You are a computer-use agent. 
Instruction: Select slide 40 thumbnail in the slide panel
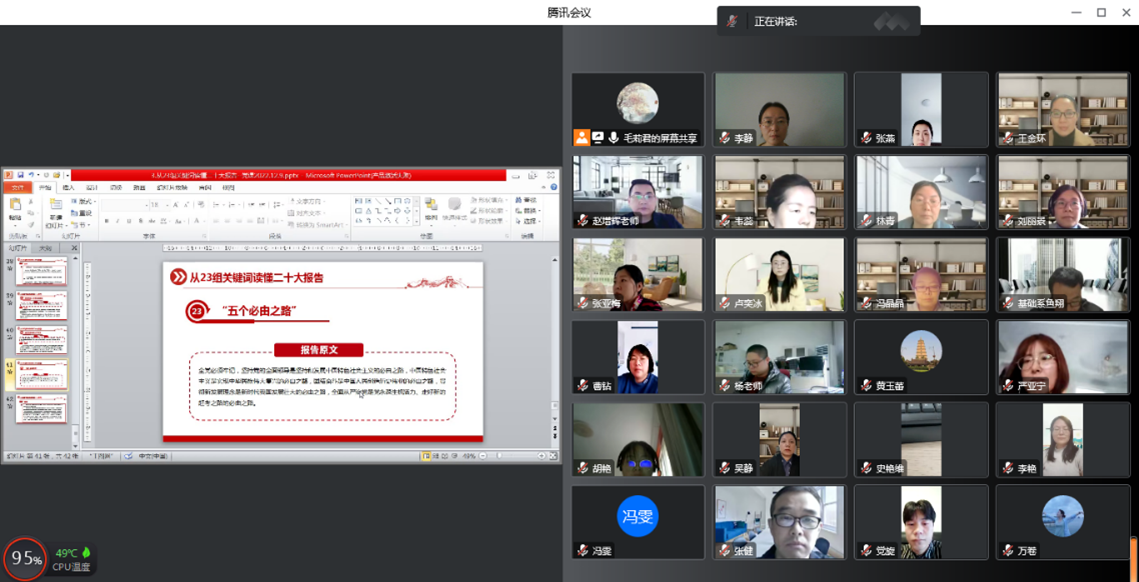(x=41, y=339)
